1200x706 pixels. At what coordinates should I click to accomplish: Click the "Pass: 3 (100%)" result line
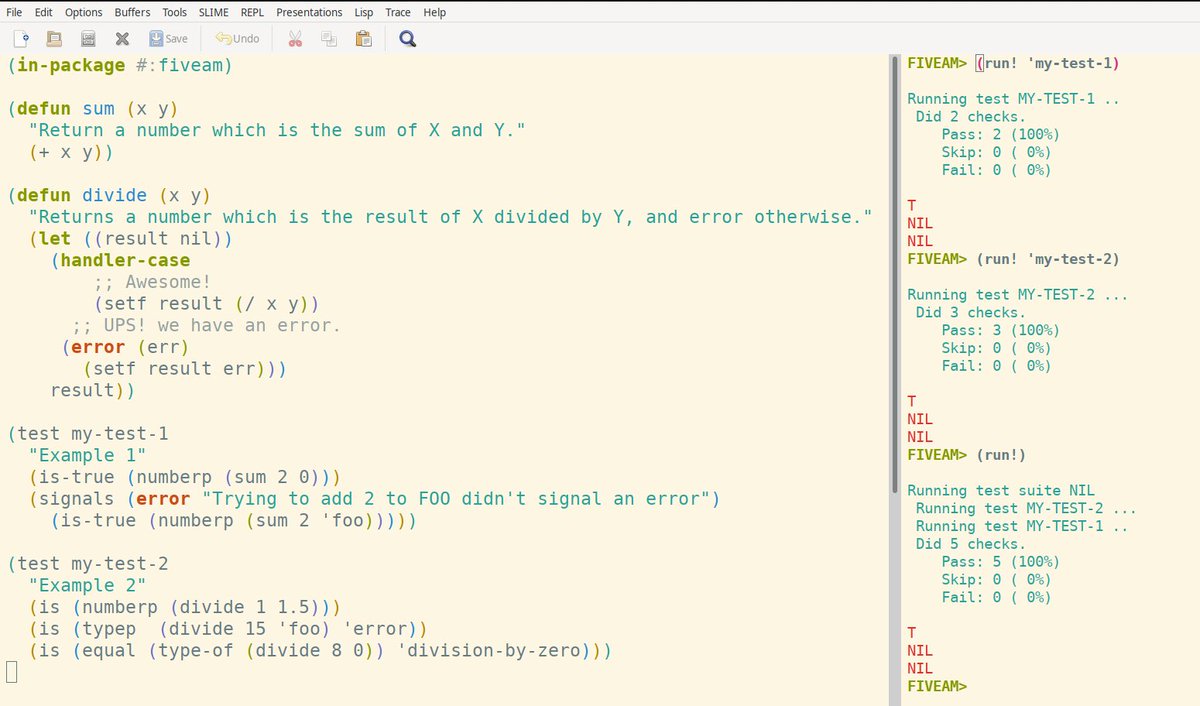click(x=1001, y=330)
